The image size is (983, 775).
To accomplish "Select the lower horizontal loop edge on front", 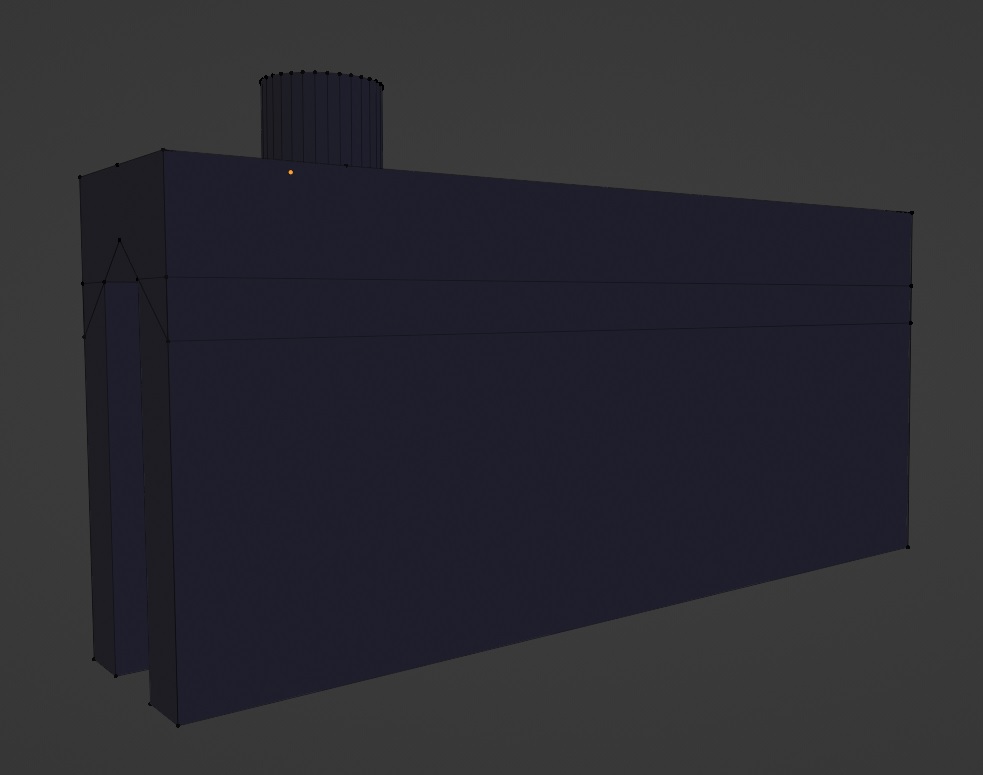I will click(539, 332).
